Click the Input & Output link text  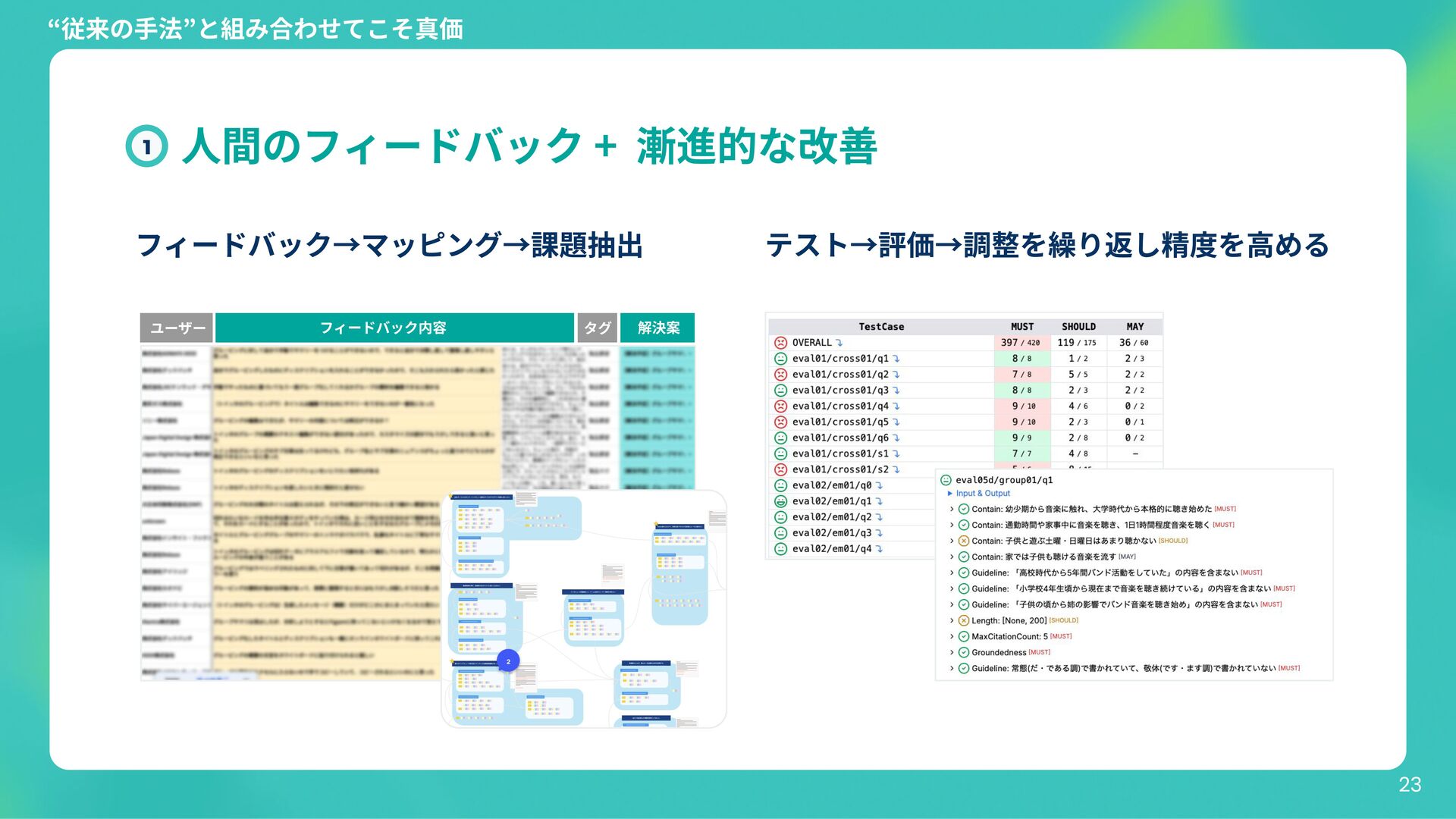pyautogui.click(x=983, y=494)
